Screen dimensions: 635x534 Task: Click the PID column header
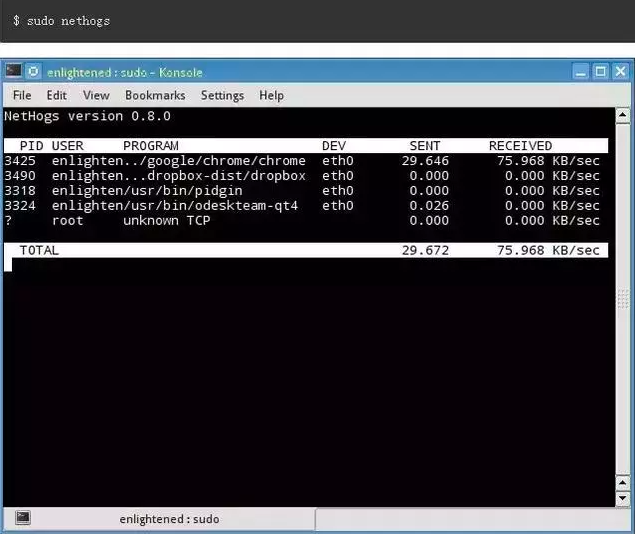(31, 146)
